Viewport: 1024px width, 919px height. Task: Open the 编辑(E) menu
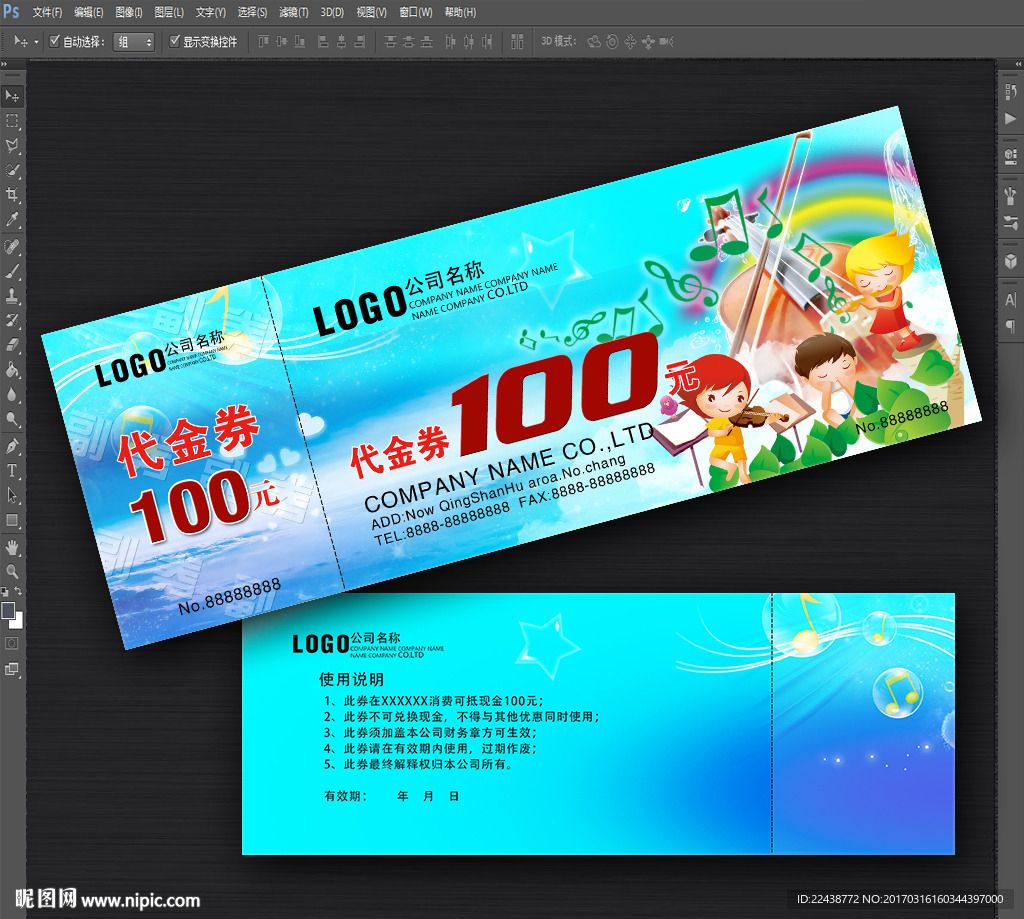[88, 12]
